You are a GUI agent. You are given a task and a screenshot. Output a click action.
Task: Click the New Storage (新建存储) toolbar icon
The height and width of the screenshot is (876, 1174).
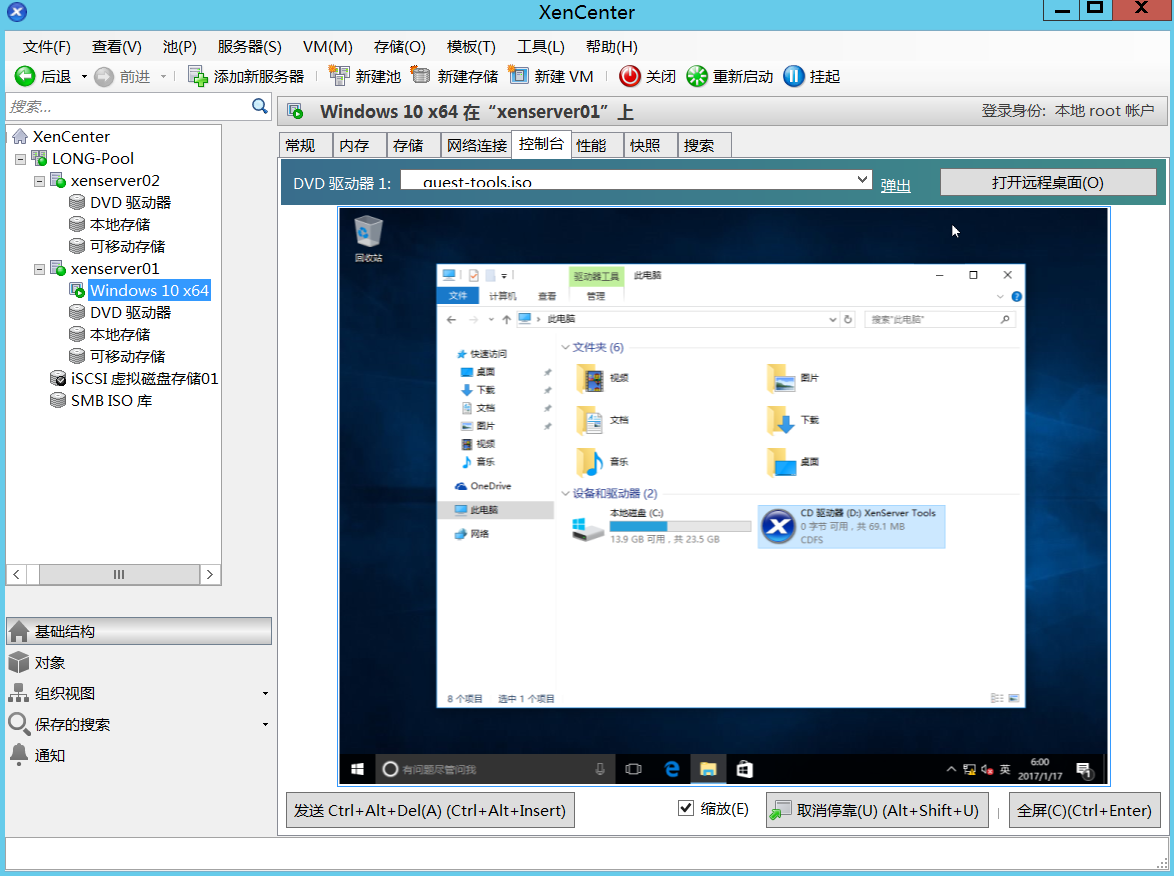tap(422, 76)
